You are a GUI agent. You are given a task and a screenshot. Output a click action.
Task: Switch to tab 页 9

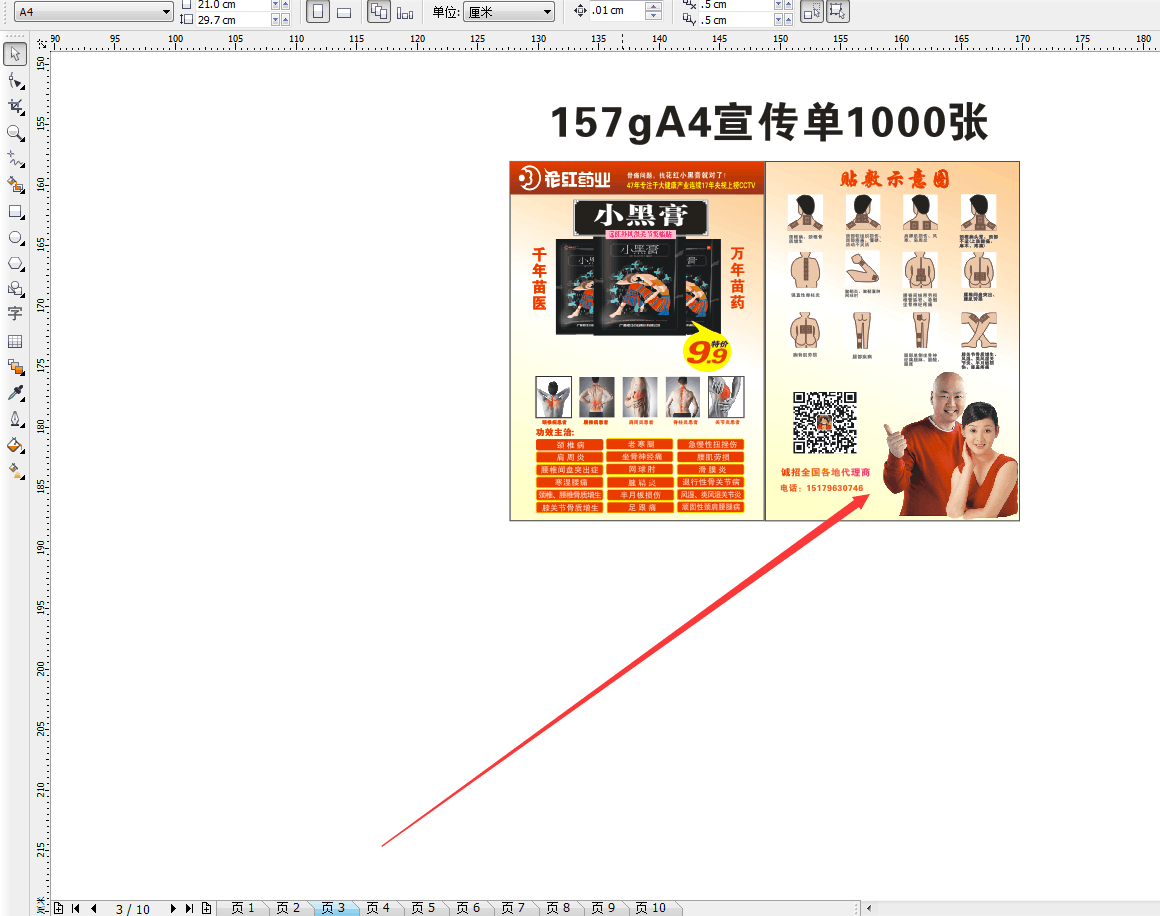(x=604, y=908)
